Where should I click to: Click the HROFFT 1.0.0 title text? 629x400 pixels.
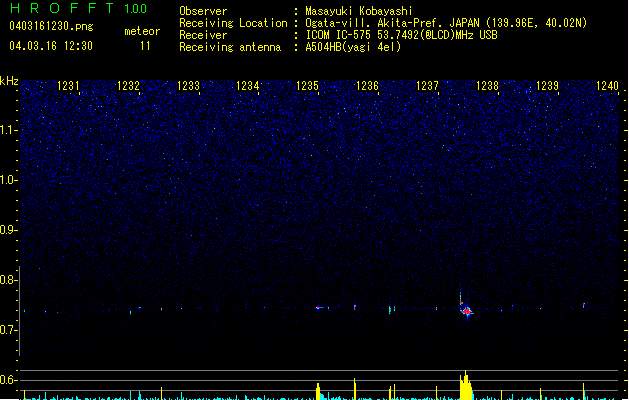click(x=78, y=8)
